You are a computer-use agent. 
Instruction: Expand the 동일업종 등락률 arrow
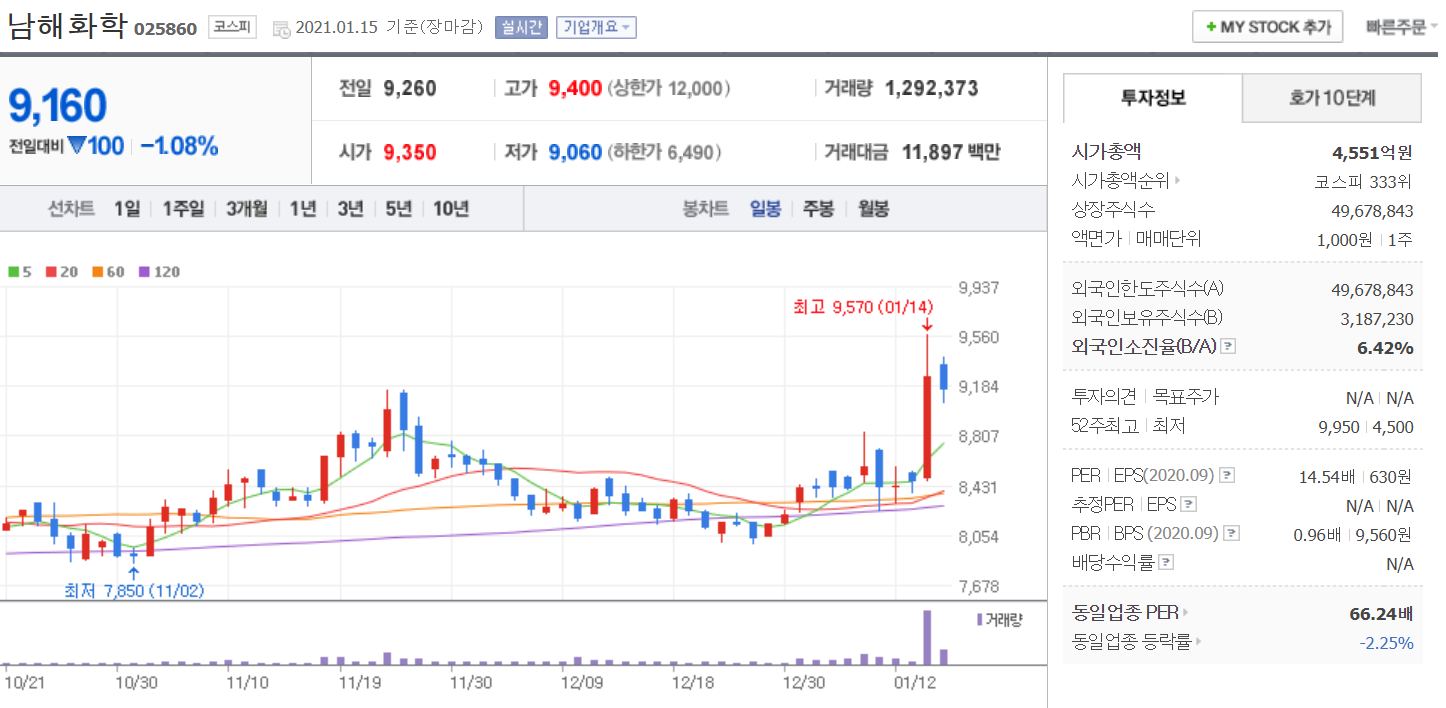(x=1198, y=642)
